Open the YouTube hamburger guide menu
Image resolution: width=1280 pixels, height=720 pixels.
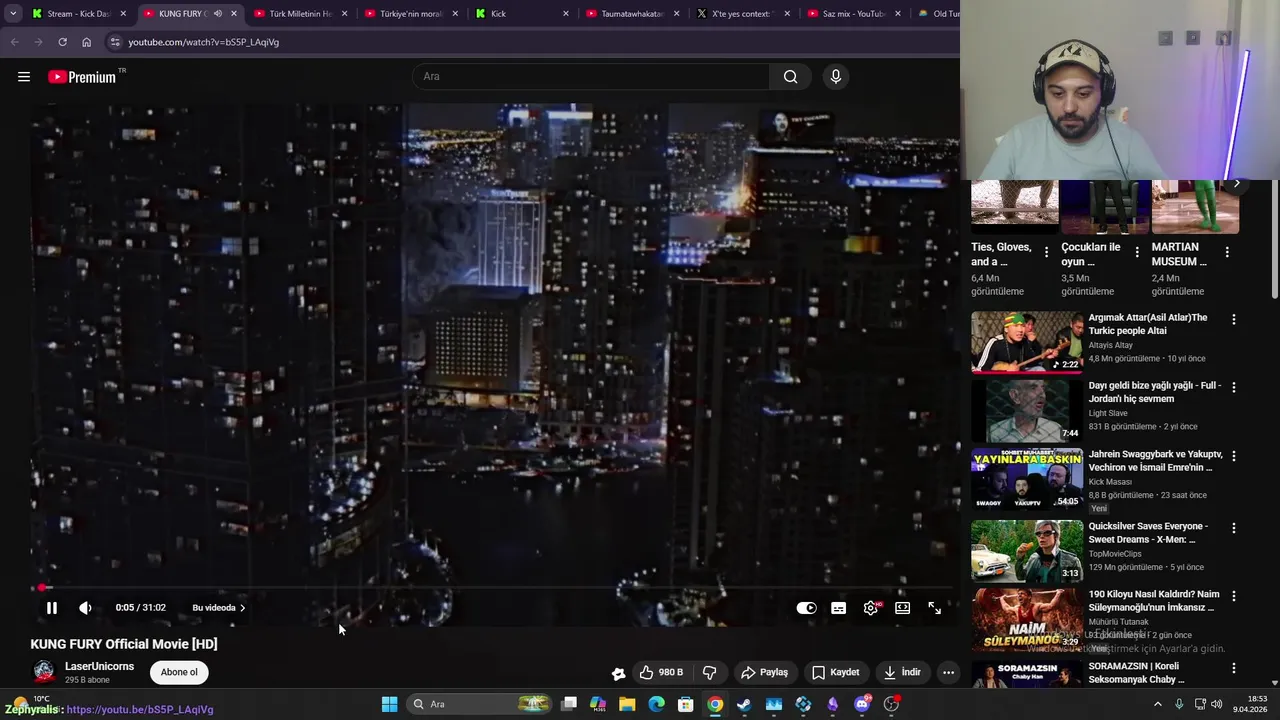click(24, 77)
